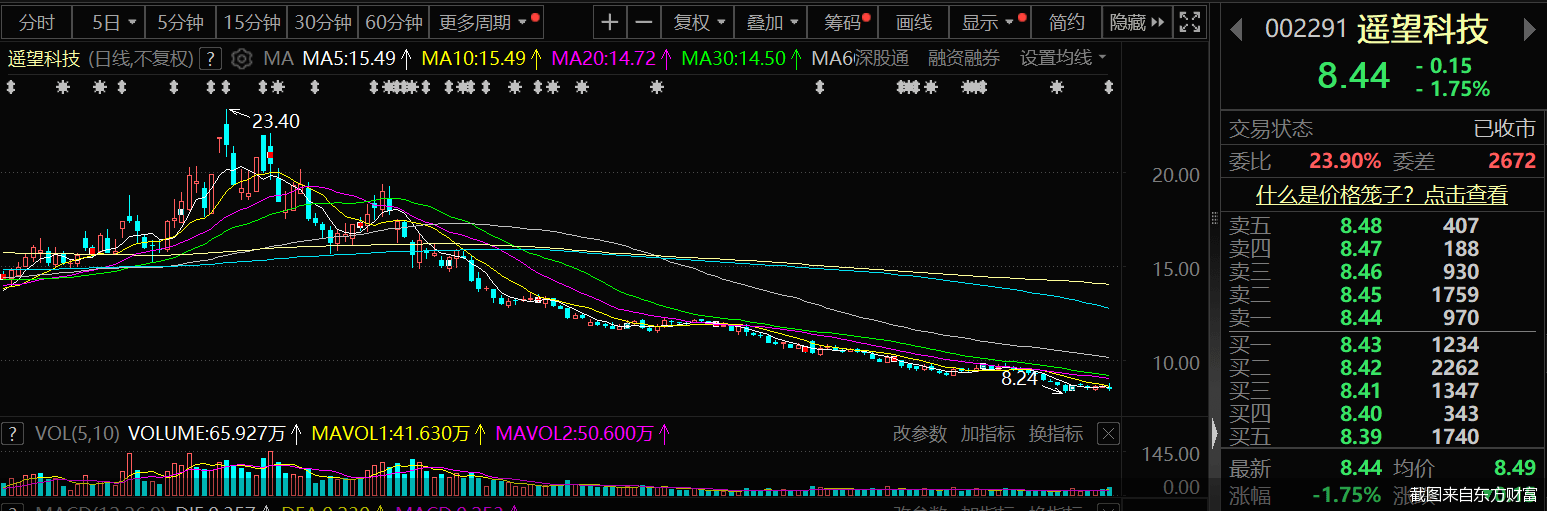Screen dimensions: 1547x511
Task: Switch to the 分时 tab
Action: (37, 22)
